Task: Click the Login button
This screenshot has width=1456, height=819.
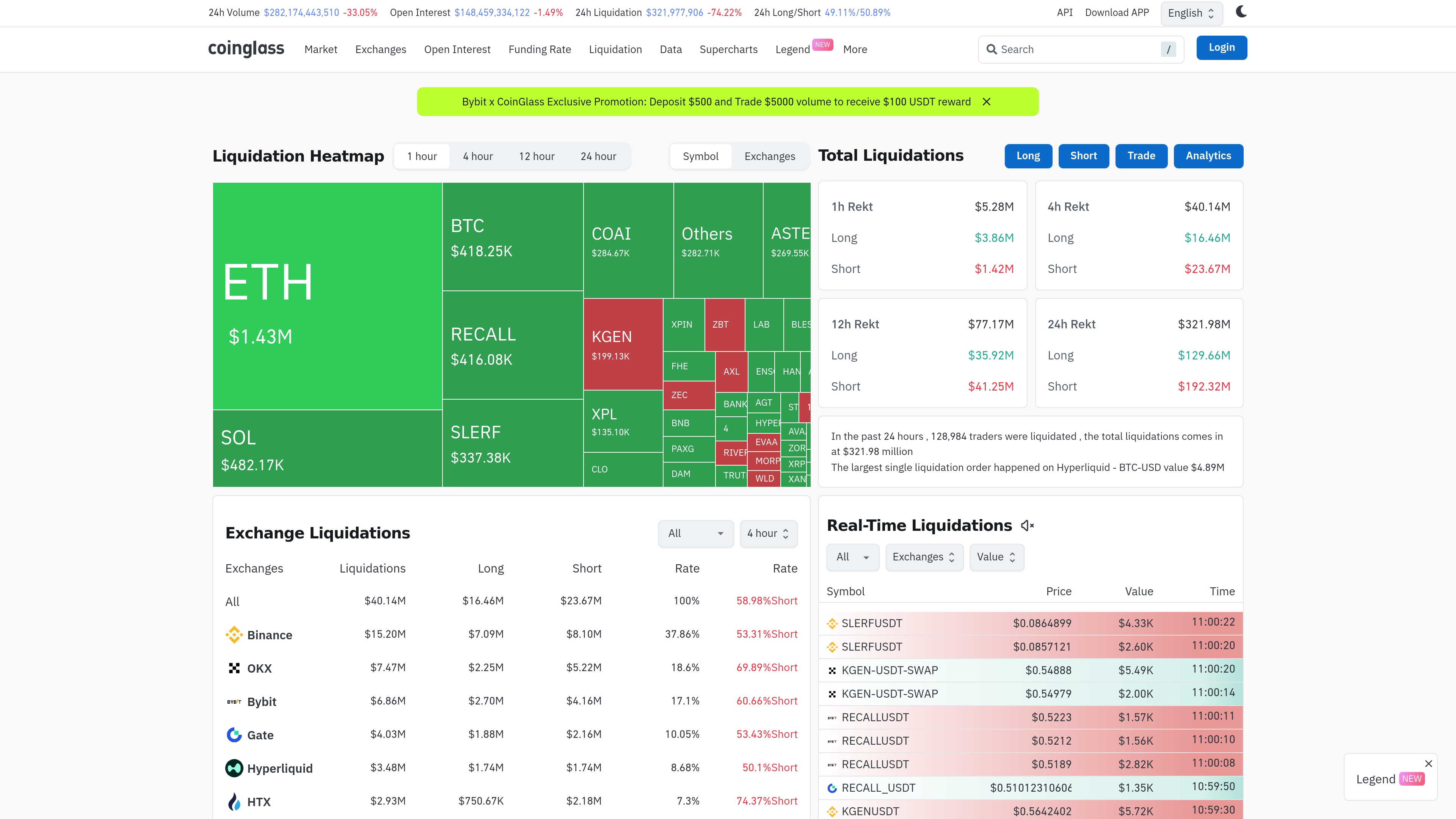Action: coord(1221,47)
